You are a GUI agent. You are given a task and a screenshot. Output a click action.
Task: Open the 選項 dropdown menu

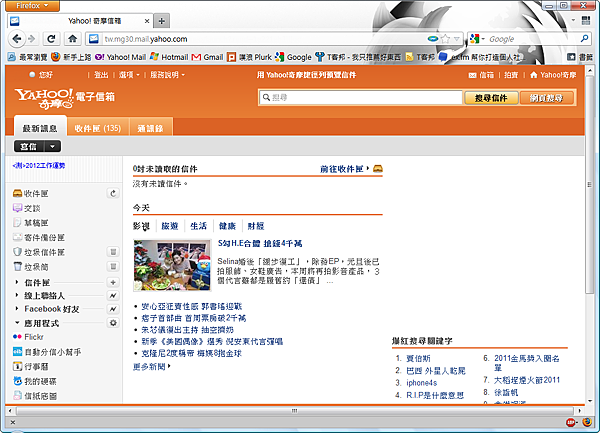pos(129,75)
